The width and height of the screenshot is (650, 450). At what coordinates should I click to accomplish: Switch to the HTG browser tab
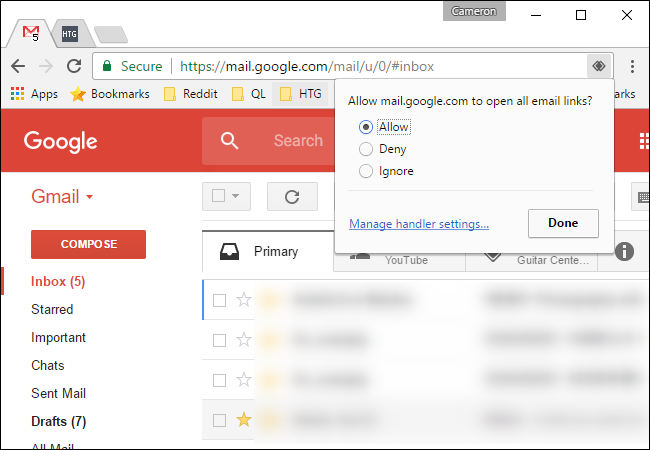70,34
